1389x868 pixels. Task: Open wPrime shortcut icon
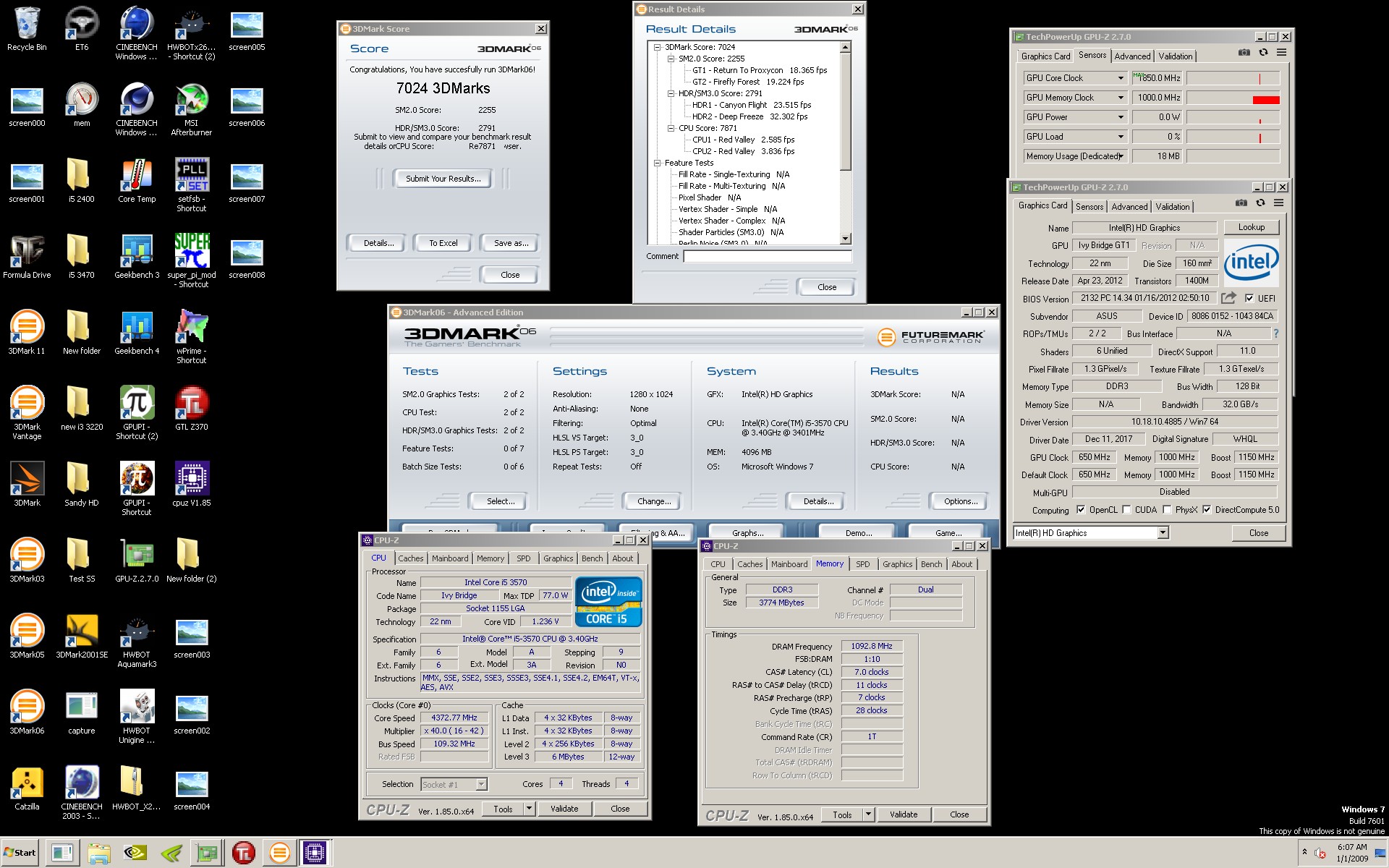pyautogui.click(x=192, y=337)
